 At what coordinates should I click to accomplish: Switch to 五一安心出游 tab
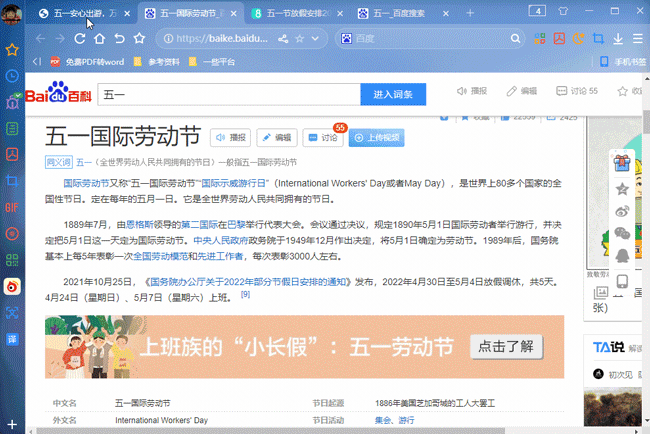coord(85,14)
